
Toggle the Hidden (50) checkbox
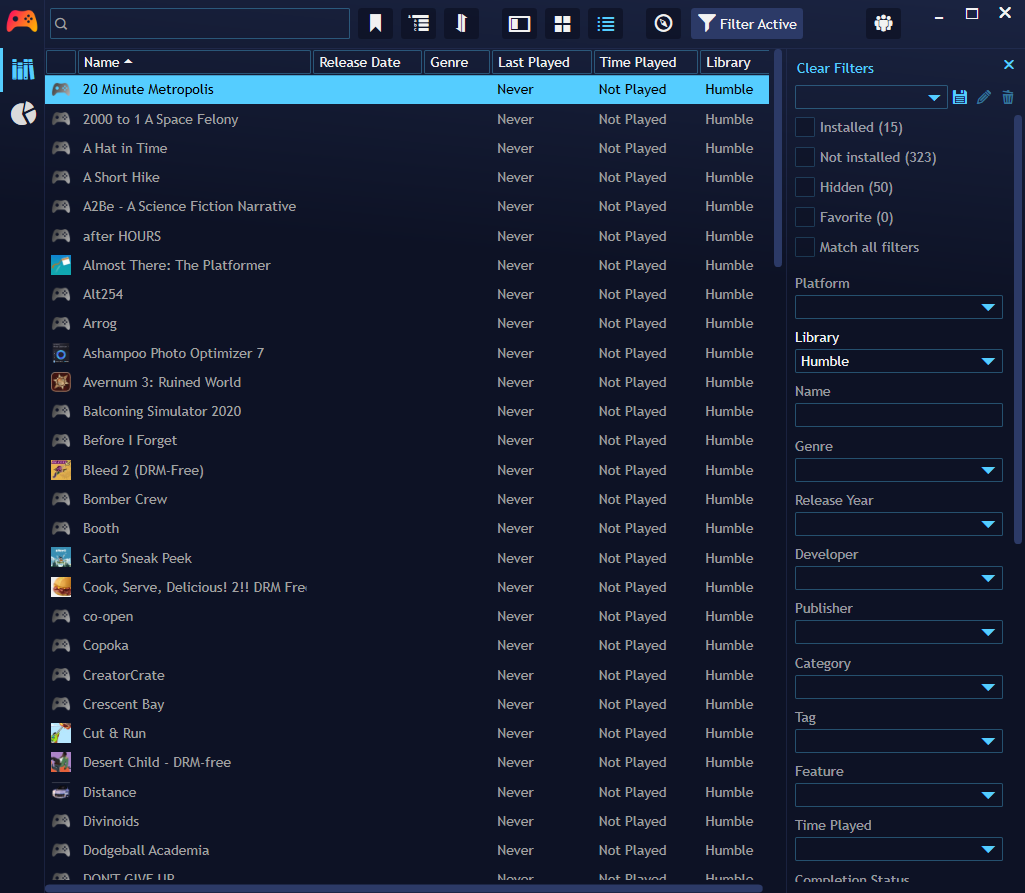click(805, 187)
